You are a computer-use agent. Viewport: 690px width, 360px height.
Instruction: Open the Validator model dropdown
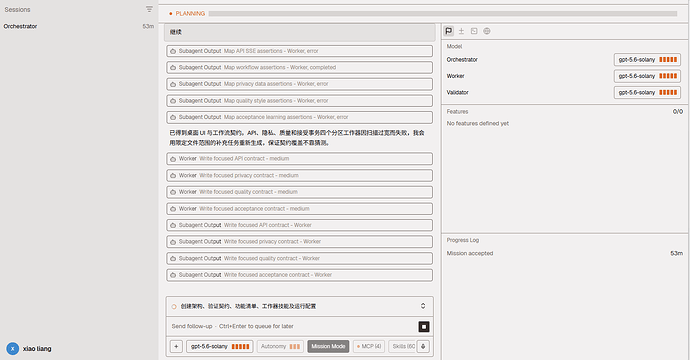pyautogui.click(x=647, y=92)
